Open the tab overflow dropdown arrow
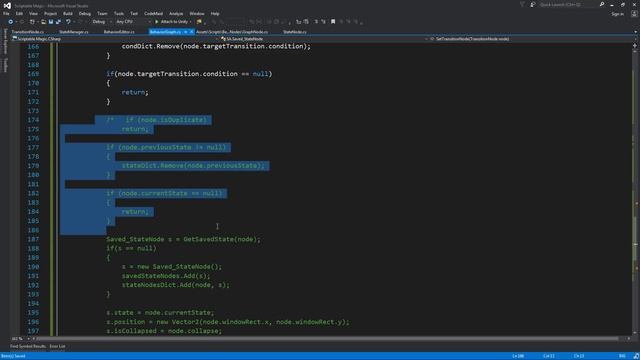This screenshot has width=640, height=360. point(635,32)
